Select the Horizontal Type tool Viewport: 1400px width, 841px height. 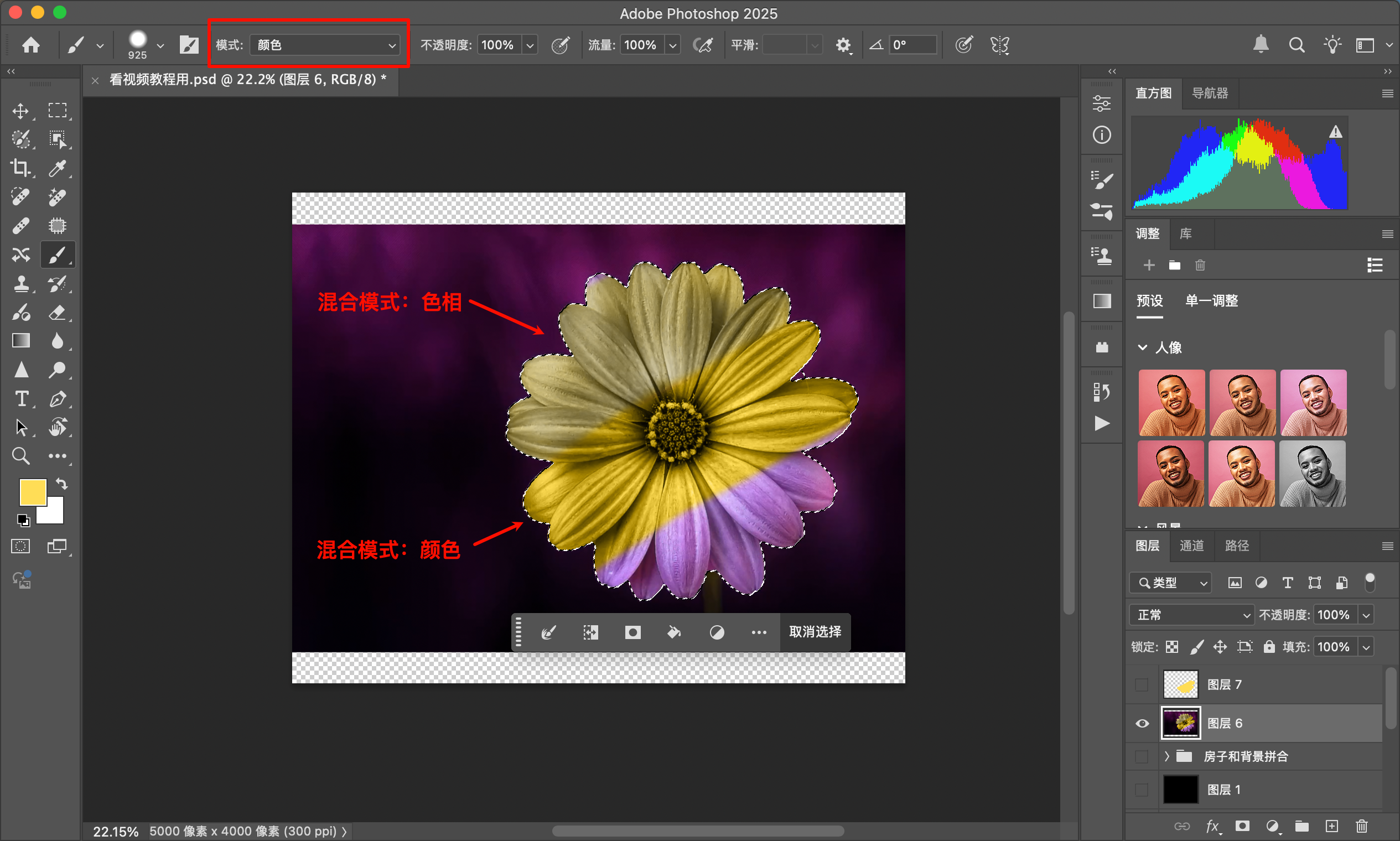pyautogui.click(x=21, y=399)
